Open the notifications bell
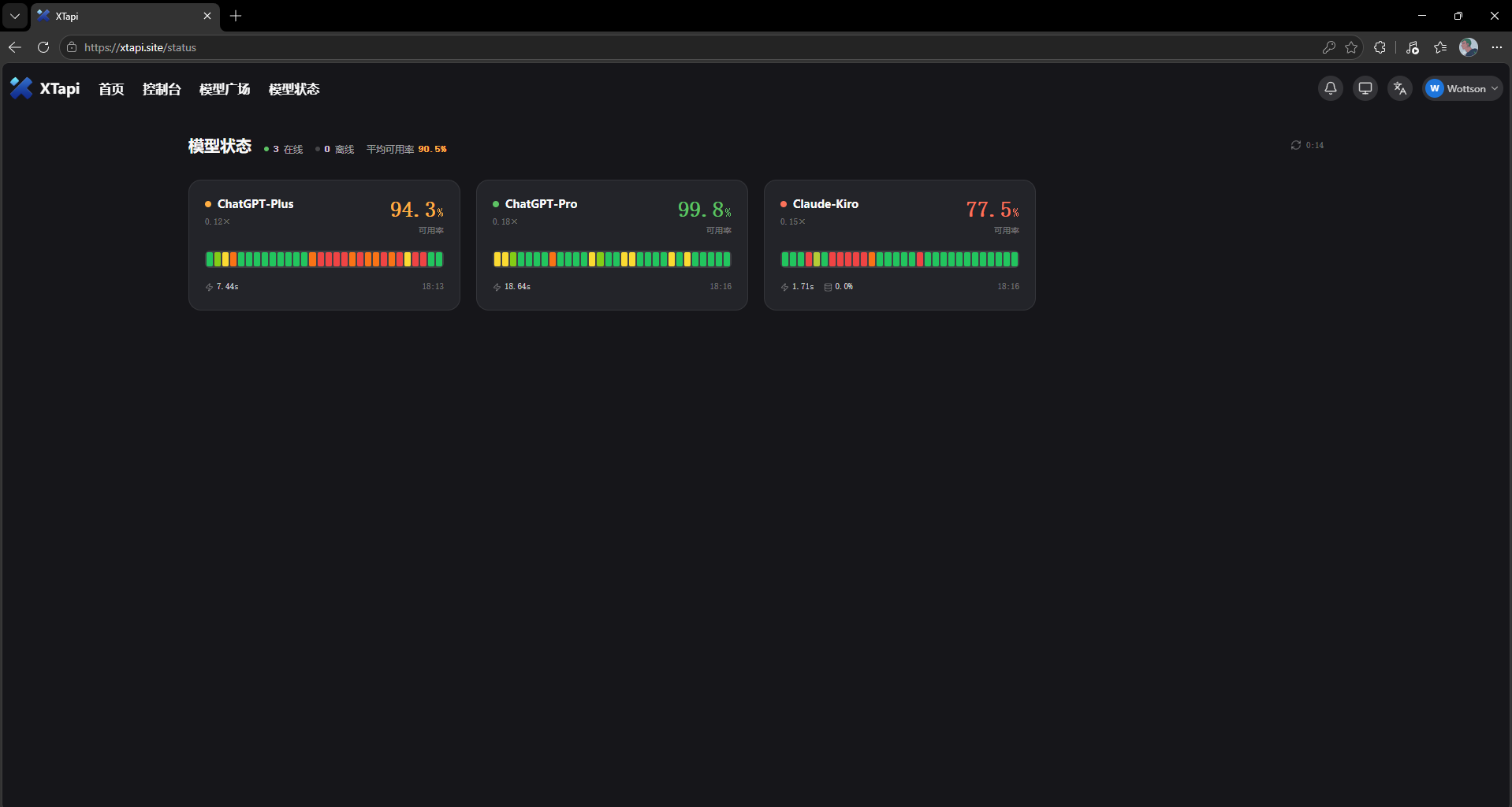 point(1331,88)
